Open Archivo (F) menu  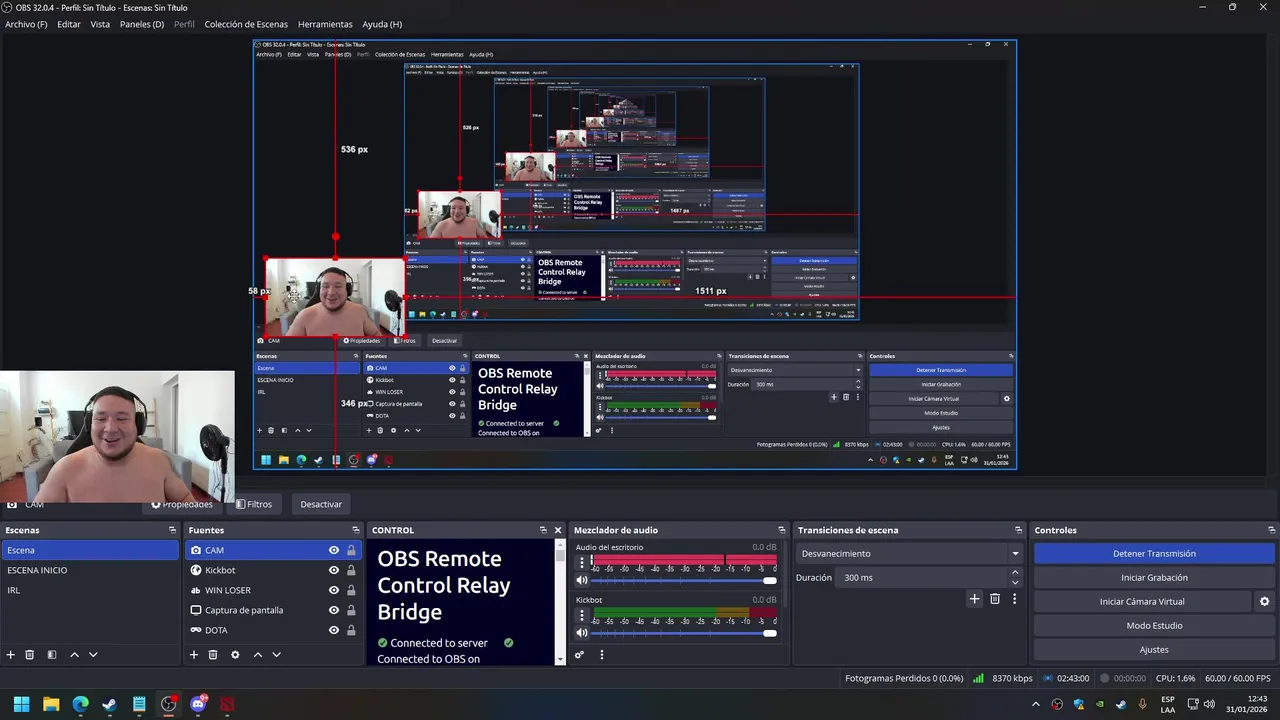26,24
